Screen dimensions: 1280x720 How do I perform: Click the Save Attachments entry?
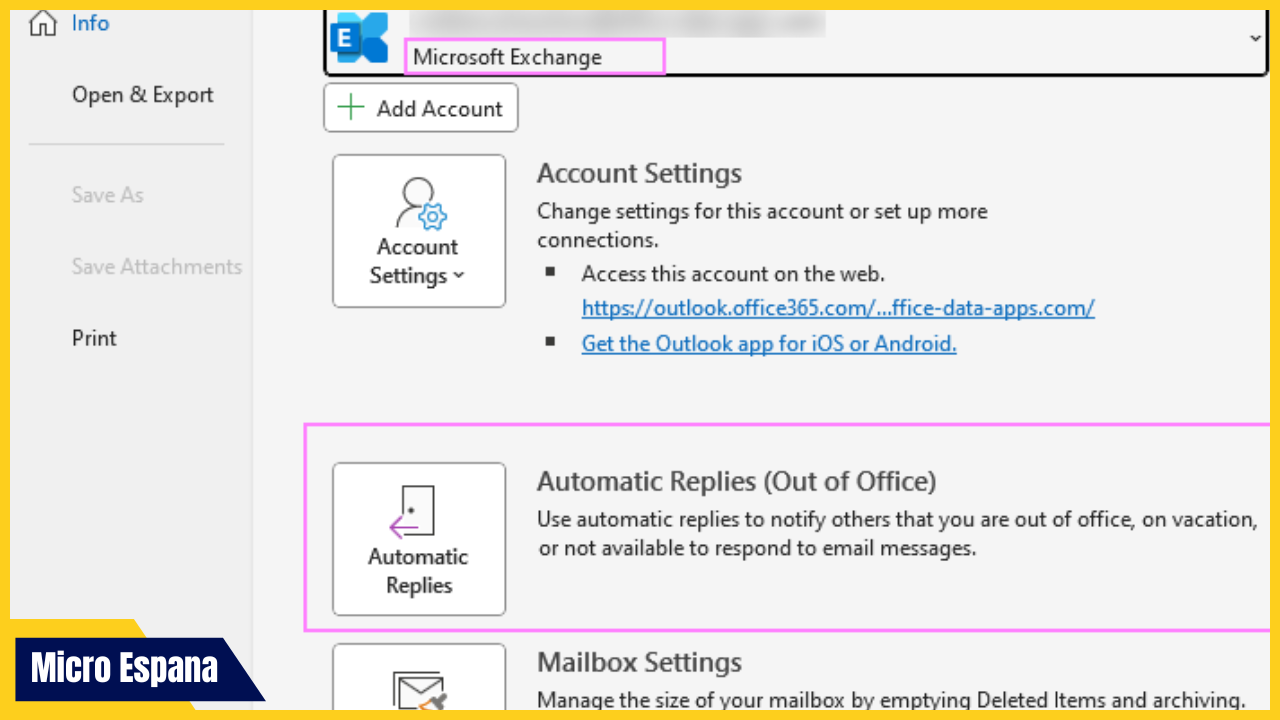[157, 266]
